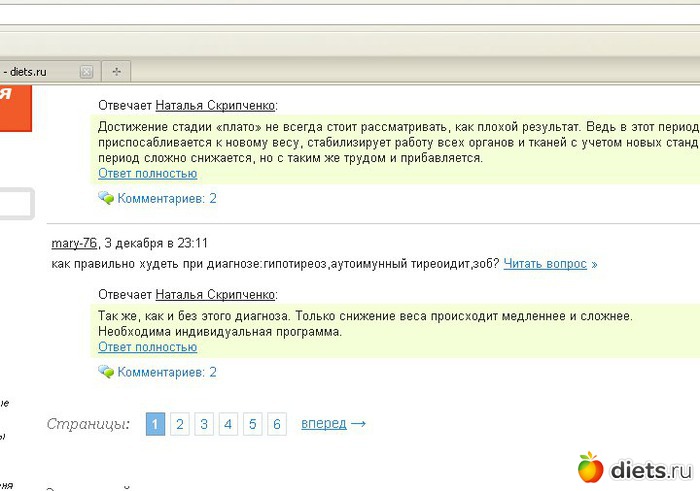Click 'Читать вопрос »' link
The height and width of the screenshot is (491, 700).
click(550, 264)
